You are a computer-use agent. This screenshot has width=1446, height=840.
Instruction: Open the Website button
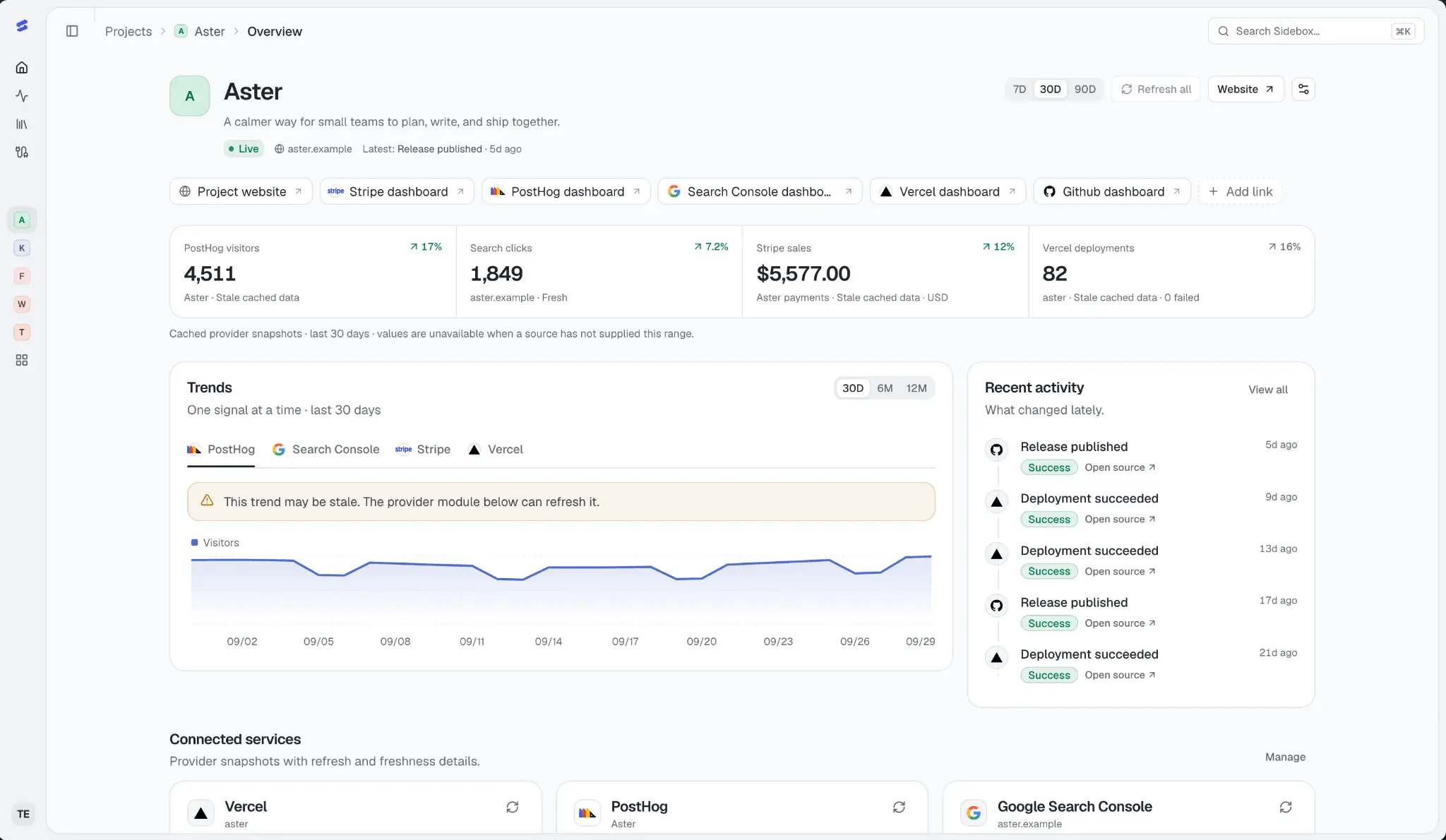tap(1245, 90)
